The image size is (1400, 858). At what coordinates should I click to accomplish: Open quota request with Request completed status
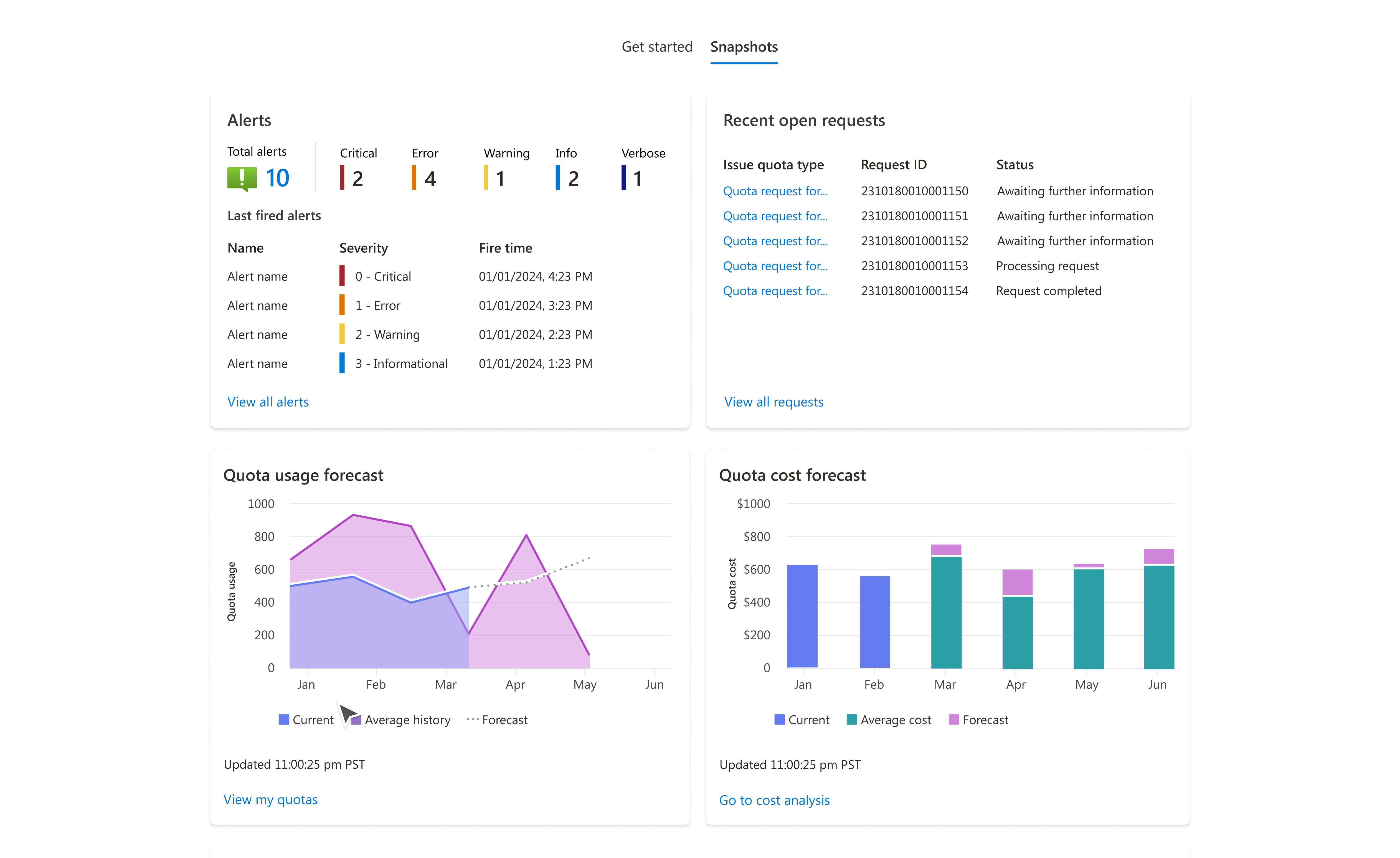click(x=775, y=291)
